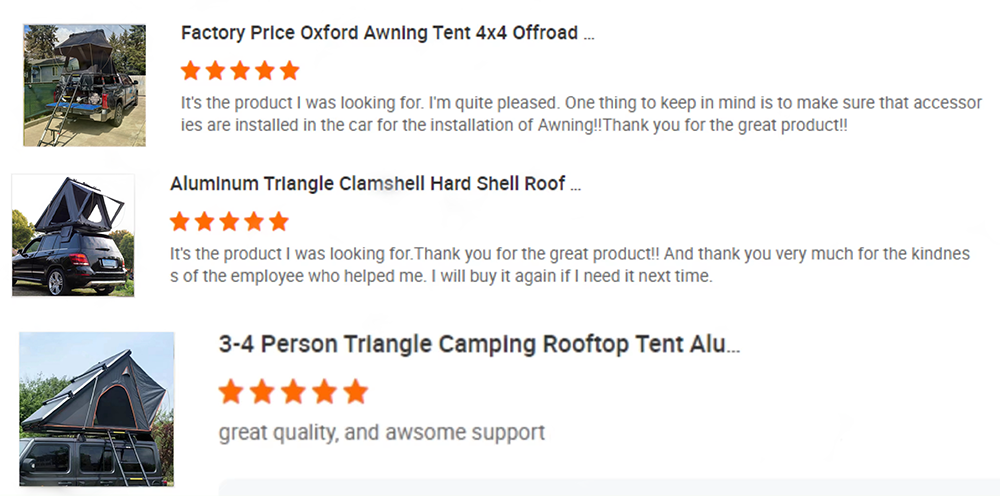Click fifth star of Oxford Awning Tent rating

(x=289, y=71)
